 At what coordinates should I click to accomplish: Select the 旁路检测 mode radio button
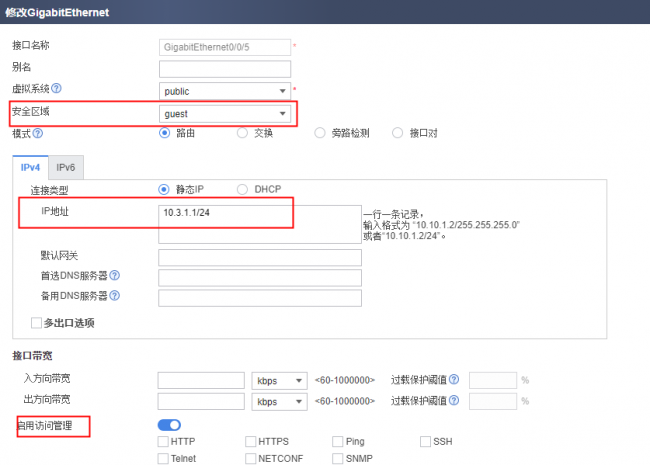pyautogui.click(x=320, y=133)
